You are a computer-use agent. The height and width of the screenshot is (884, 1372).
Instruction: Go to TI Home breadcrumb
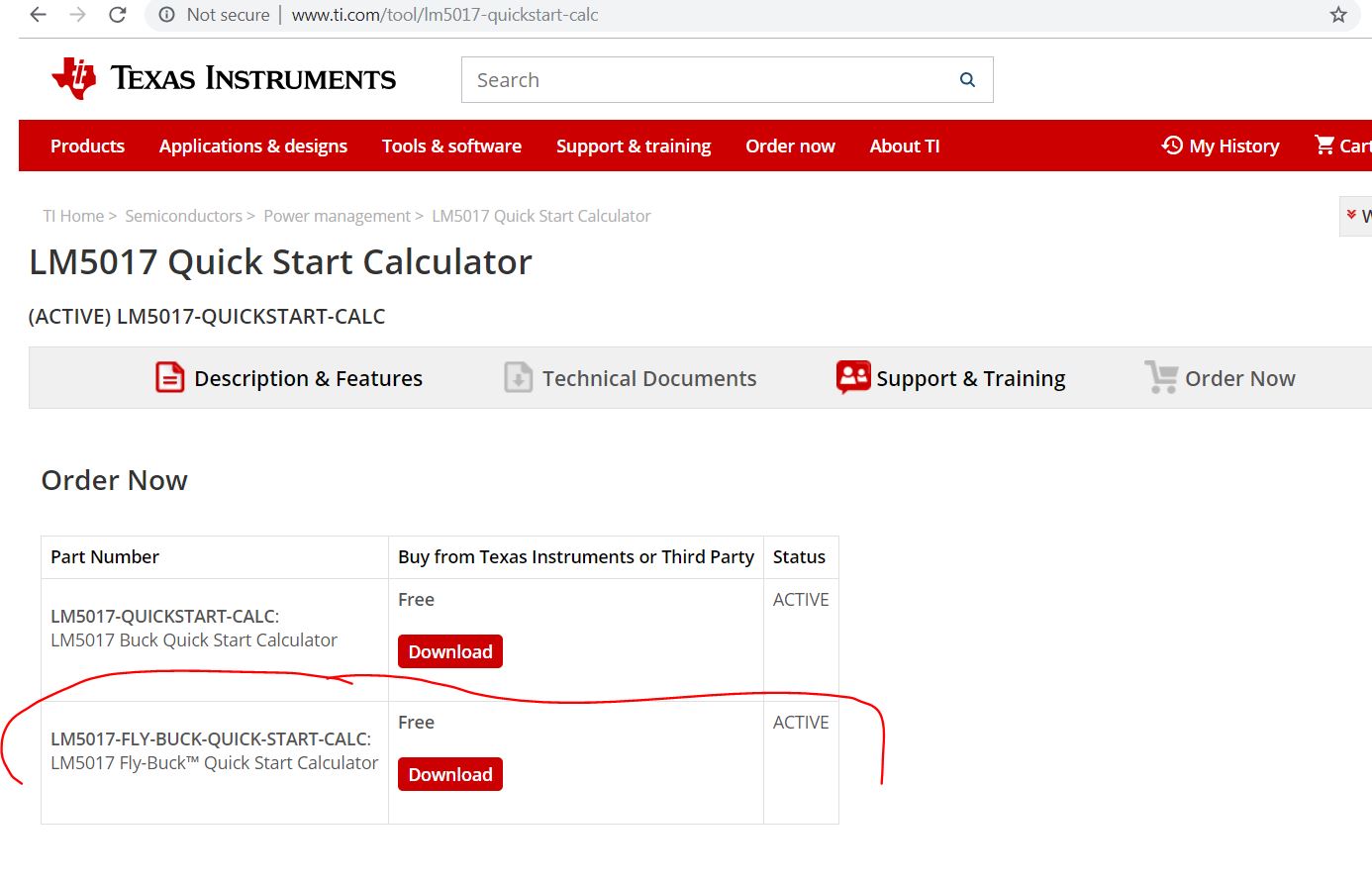tap(73, 216)
